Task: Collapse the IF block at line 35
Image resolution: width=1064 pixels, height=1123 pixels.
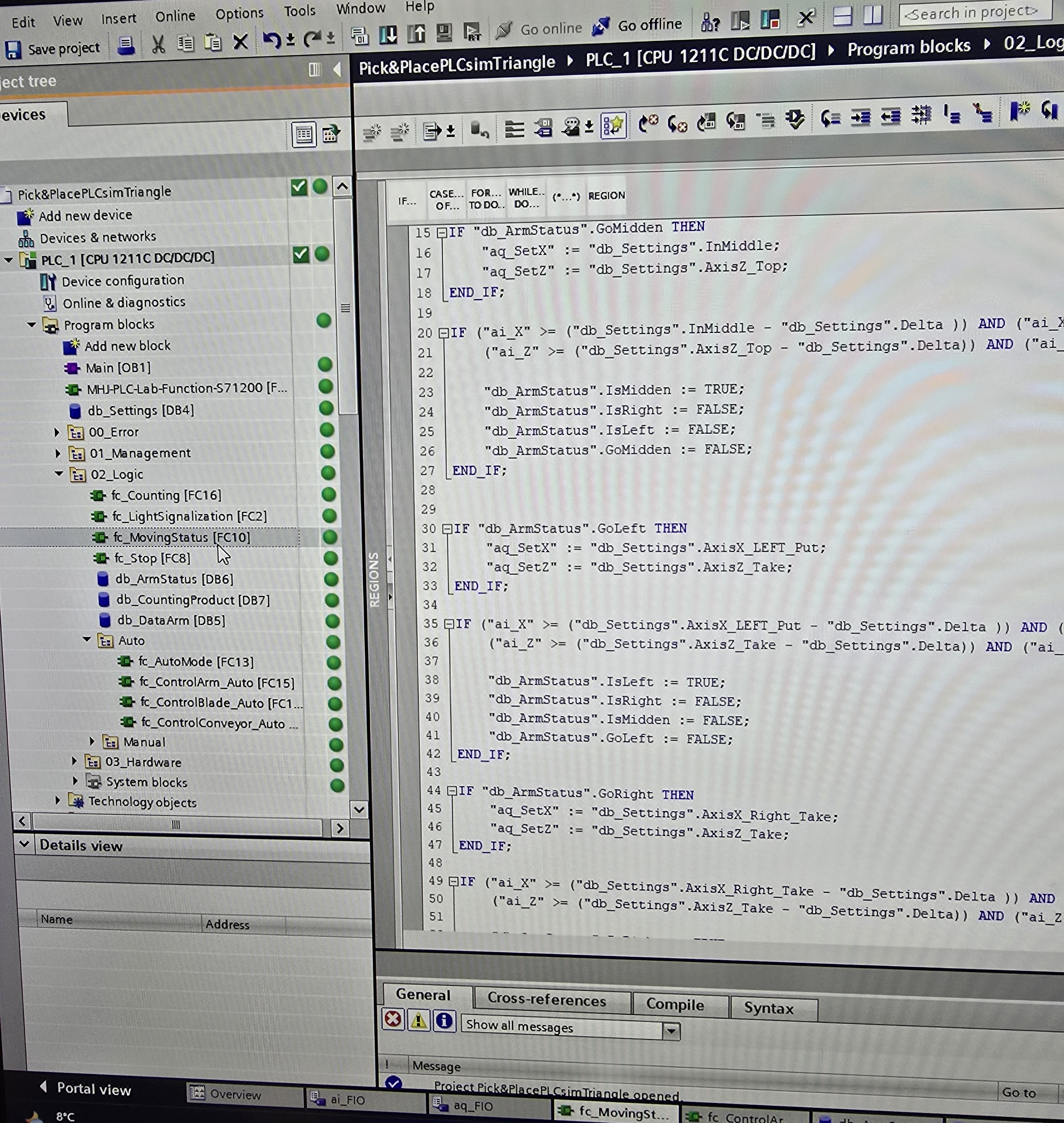Action: [449, 624]
